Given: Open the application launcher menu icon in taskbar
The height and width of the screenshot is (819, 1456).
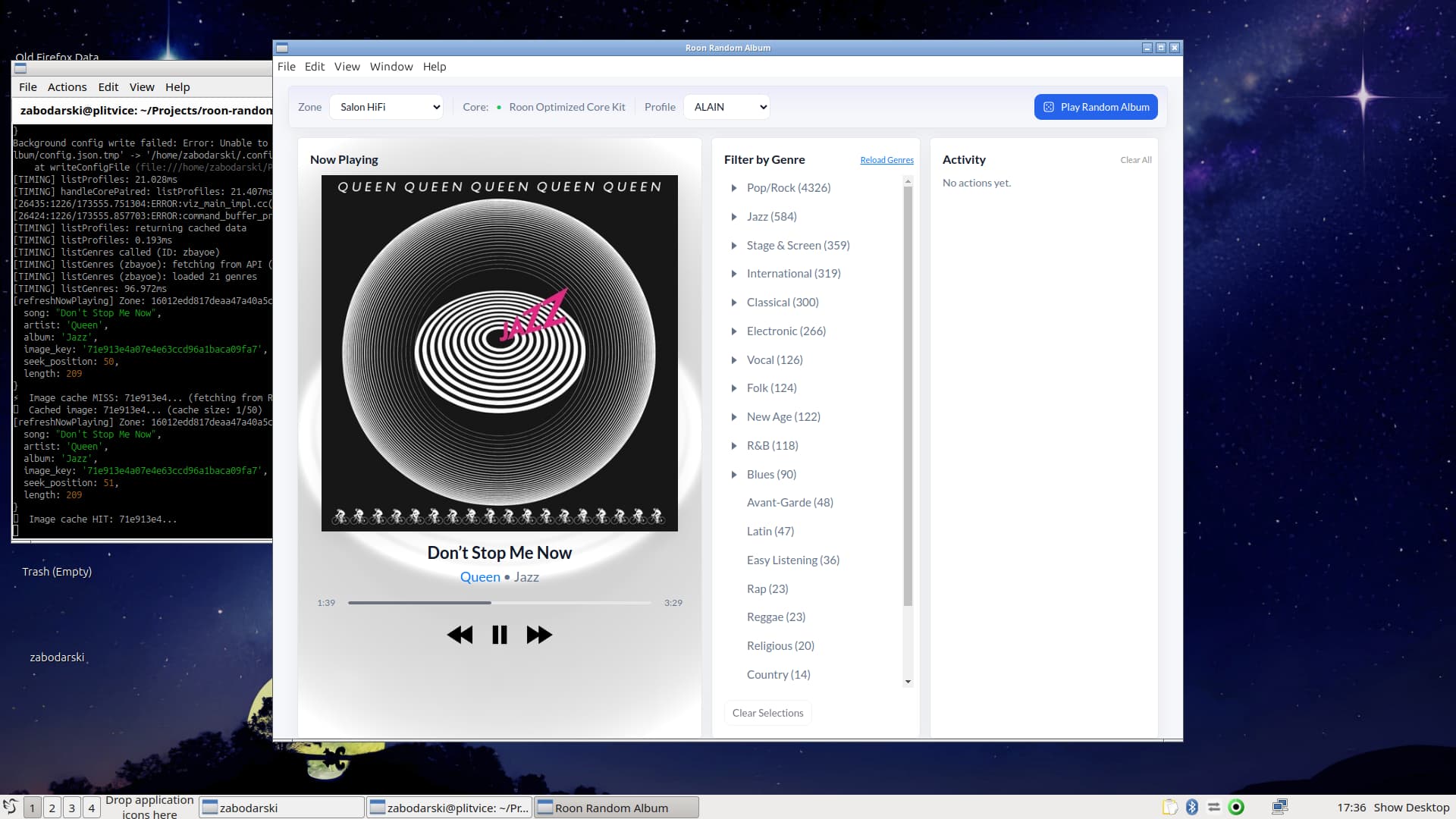Looking at the screenshot, I should click(x=10, y=808).
